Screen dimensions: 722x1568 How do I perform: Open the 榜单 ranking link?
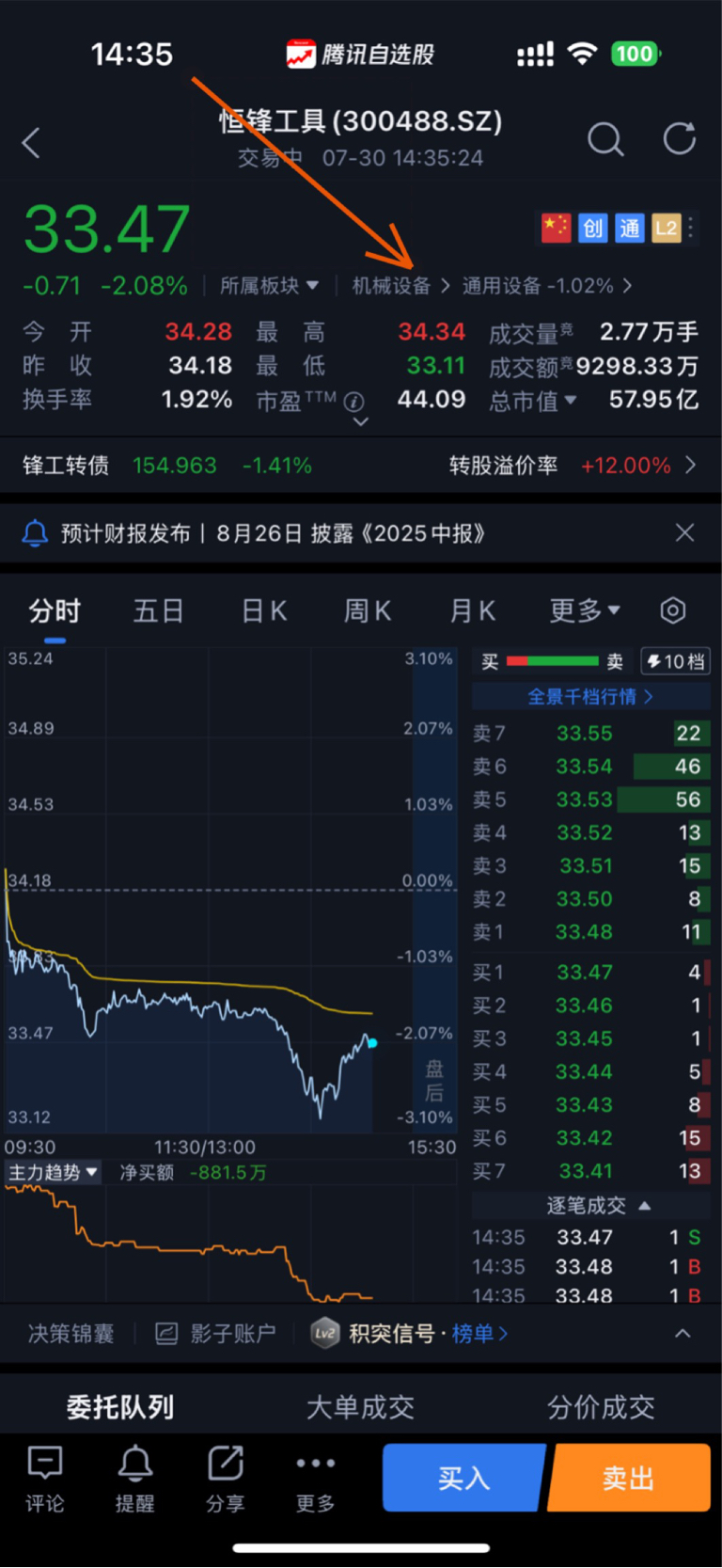coord(479,1333)
